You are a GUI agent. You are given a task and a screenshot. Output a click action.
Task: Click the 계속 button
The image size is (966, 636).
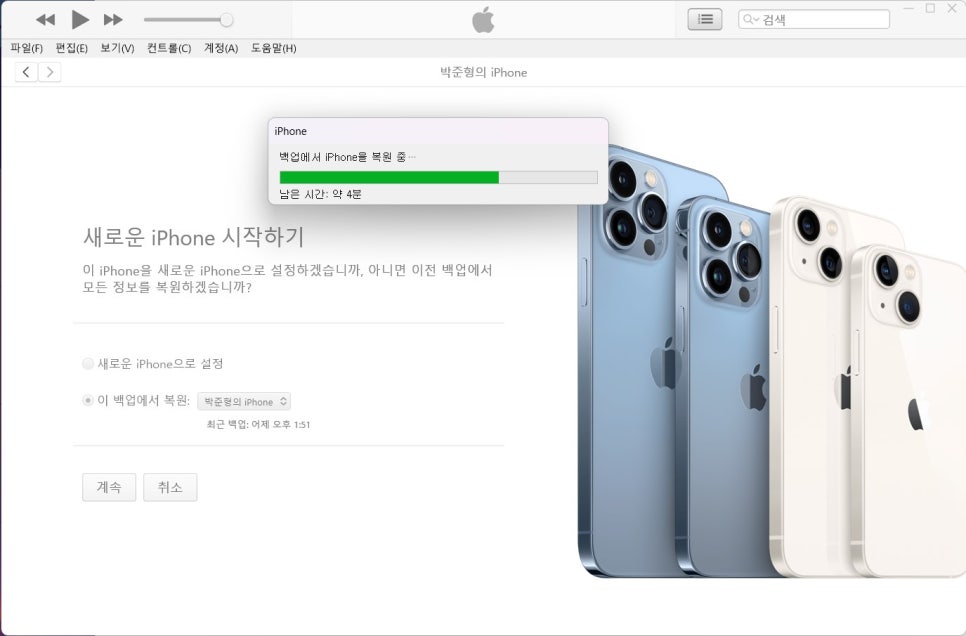tap(109, 487)
